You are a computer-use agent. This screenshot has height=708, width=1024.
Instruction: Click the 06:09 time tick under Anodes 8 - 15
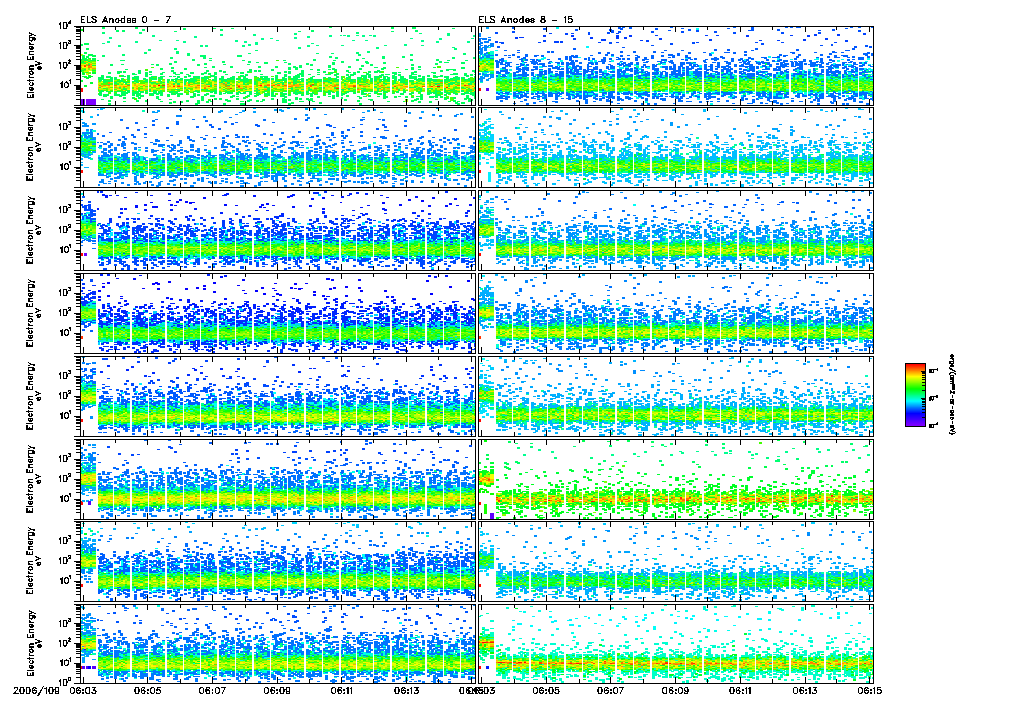675,690
